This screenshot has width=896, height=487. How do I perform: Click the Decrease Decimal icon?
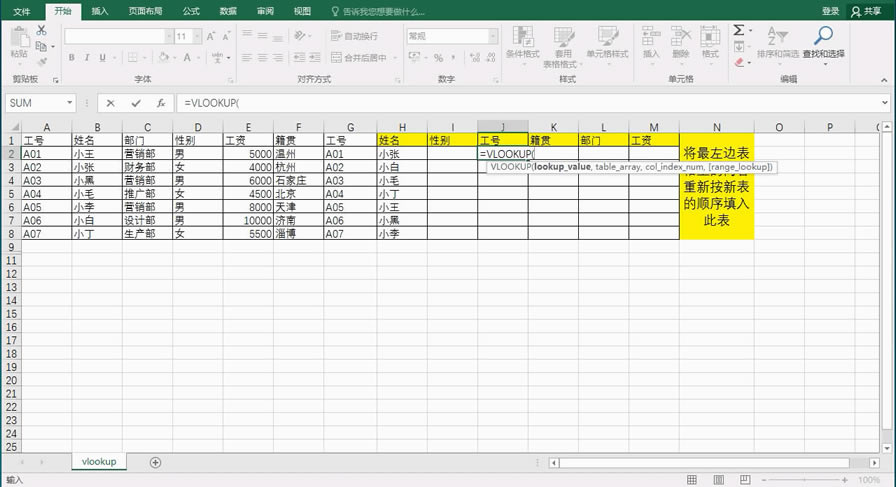pos(490,58)
